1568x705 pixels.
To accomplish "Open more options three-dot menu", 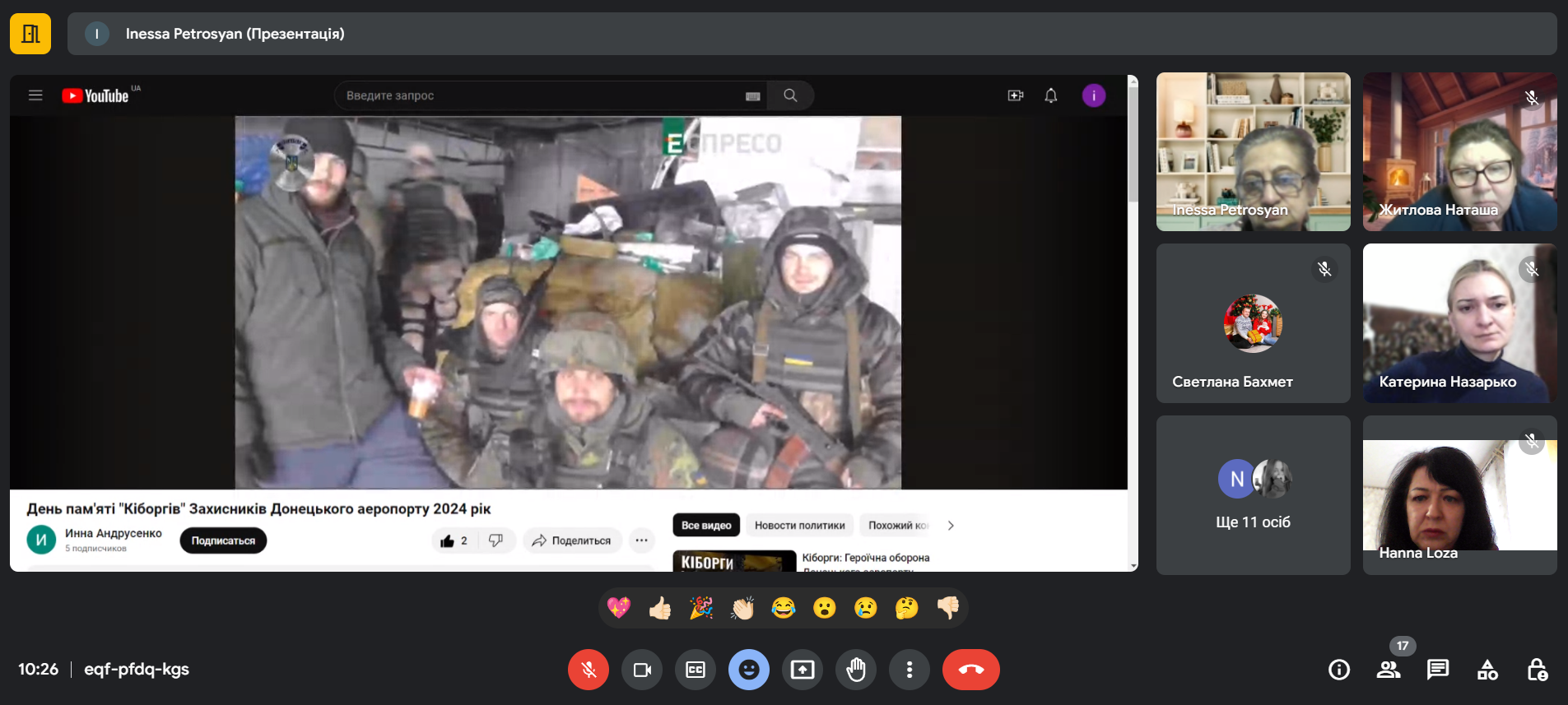I will point(909,670).
